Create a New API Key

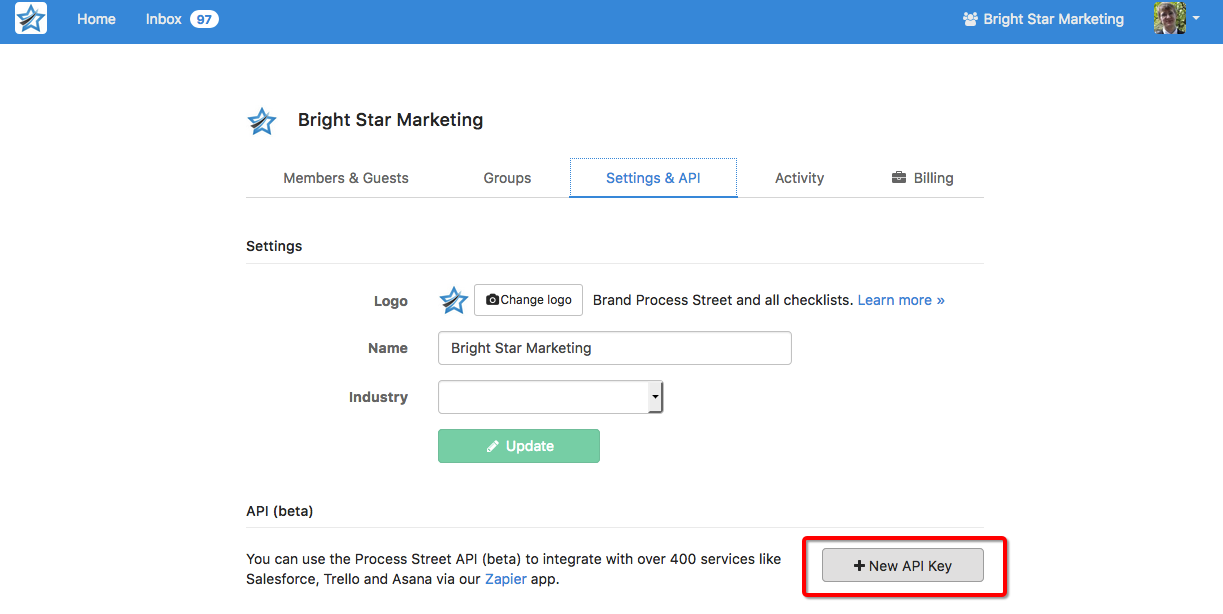pos(903,565)
